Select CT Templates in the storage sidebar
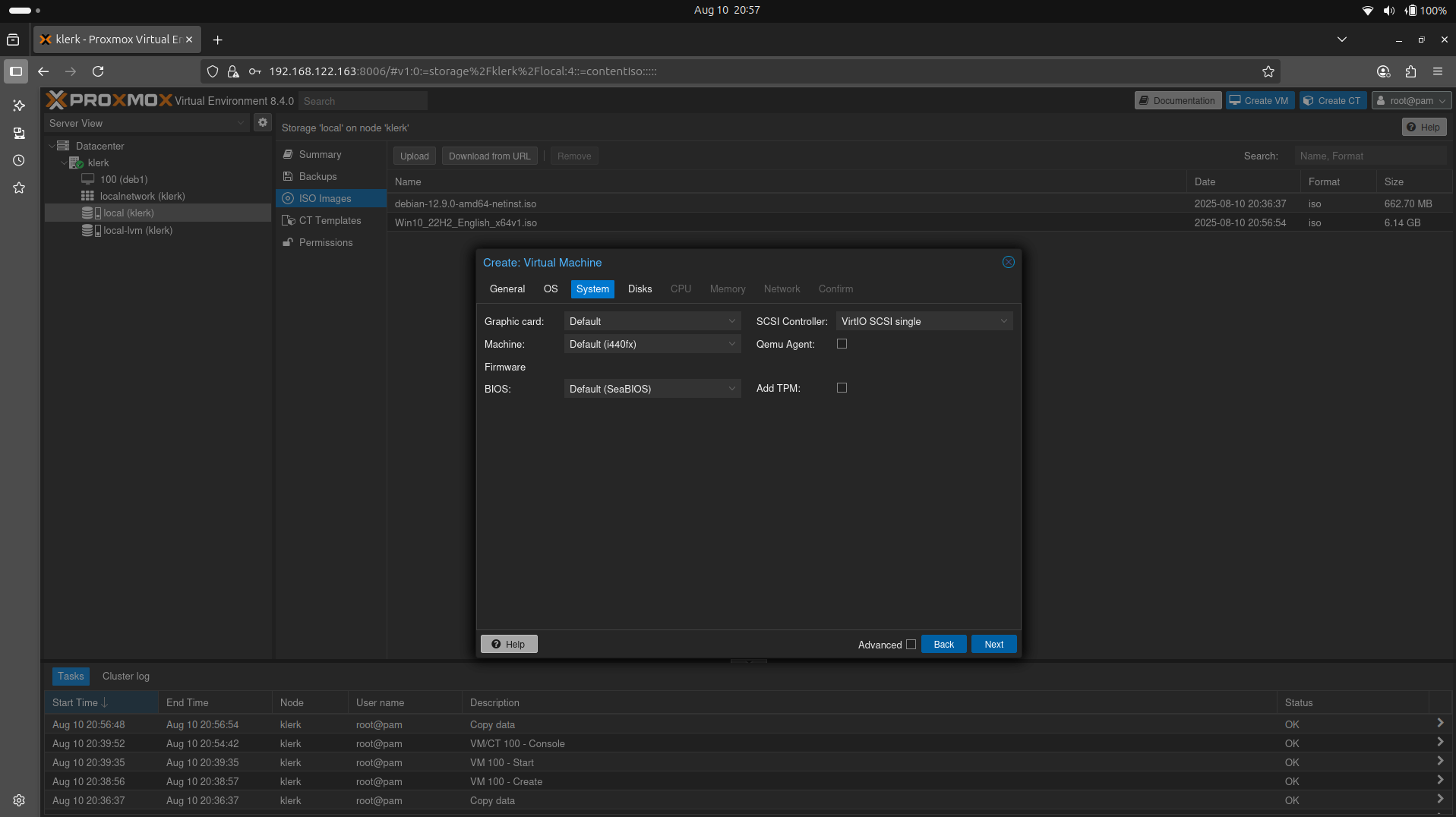Image resolution: width=1456 pixels, height=817 pixels. pyautogui.click(x=330, y=220)
